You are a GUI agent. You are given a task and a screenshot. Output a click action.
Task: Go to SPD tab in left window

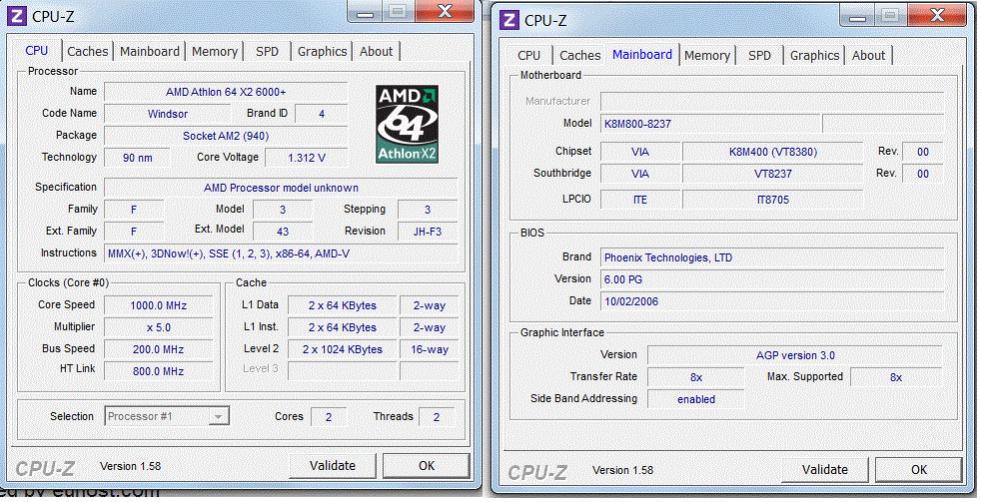tap(267, 51)
